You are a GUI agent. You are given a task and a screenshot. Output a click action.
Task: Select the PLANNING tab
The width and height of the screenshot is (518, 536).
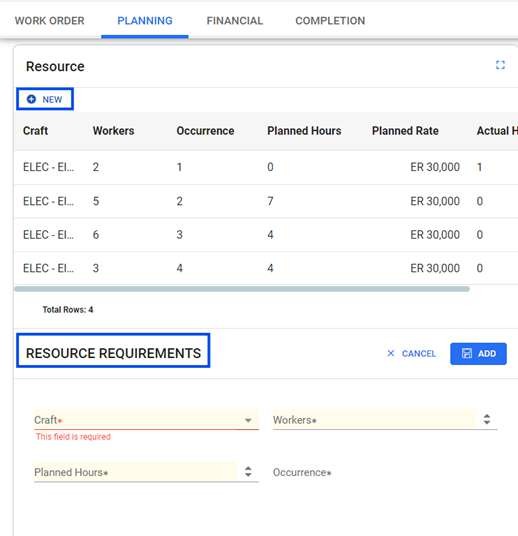tap(145, 21)
